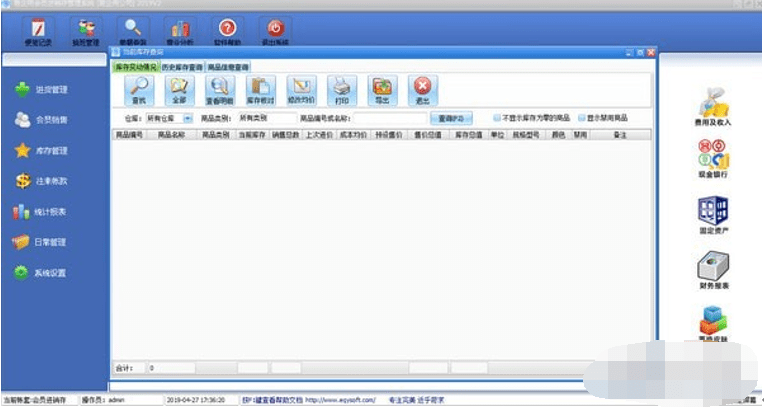Image resolution: width=764 pixels, height=409 pixels.
Task: Enable the 显示禁用商品 checkbox
Action: click(x=581, y=118)
